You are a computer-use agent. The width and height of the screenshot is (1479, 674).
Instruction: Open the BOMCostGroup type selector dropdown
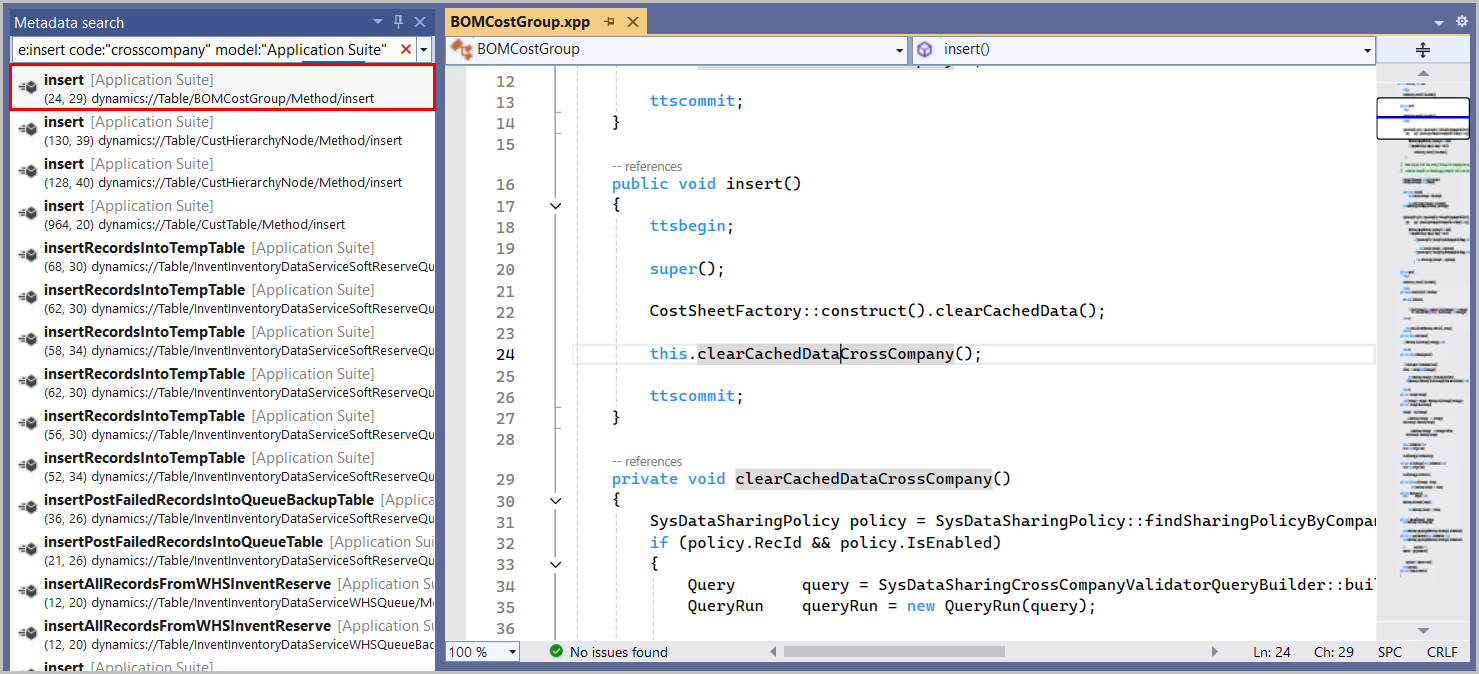[x=897, y=48]
